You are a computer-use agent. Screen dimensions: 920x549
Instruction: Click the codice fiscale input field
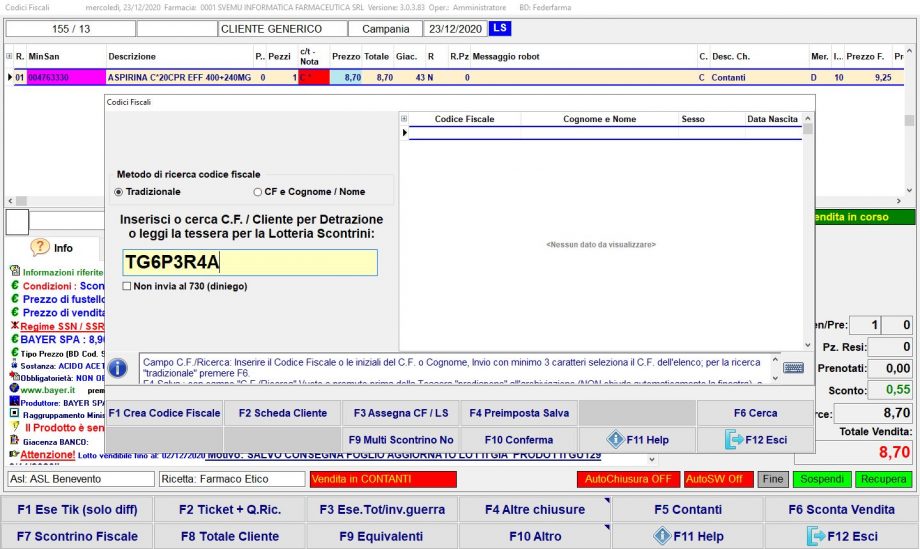click(x=250, y=263)
